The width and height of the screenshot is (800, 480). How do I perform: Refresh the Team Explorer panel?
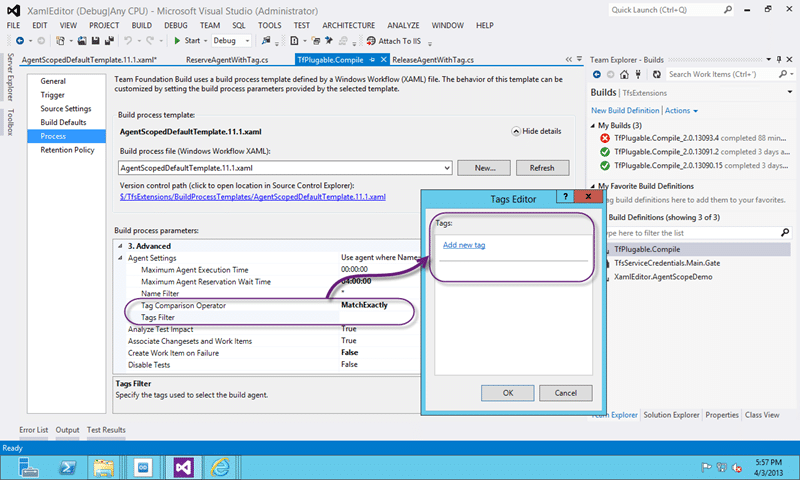point(657,74)
